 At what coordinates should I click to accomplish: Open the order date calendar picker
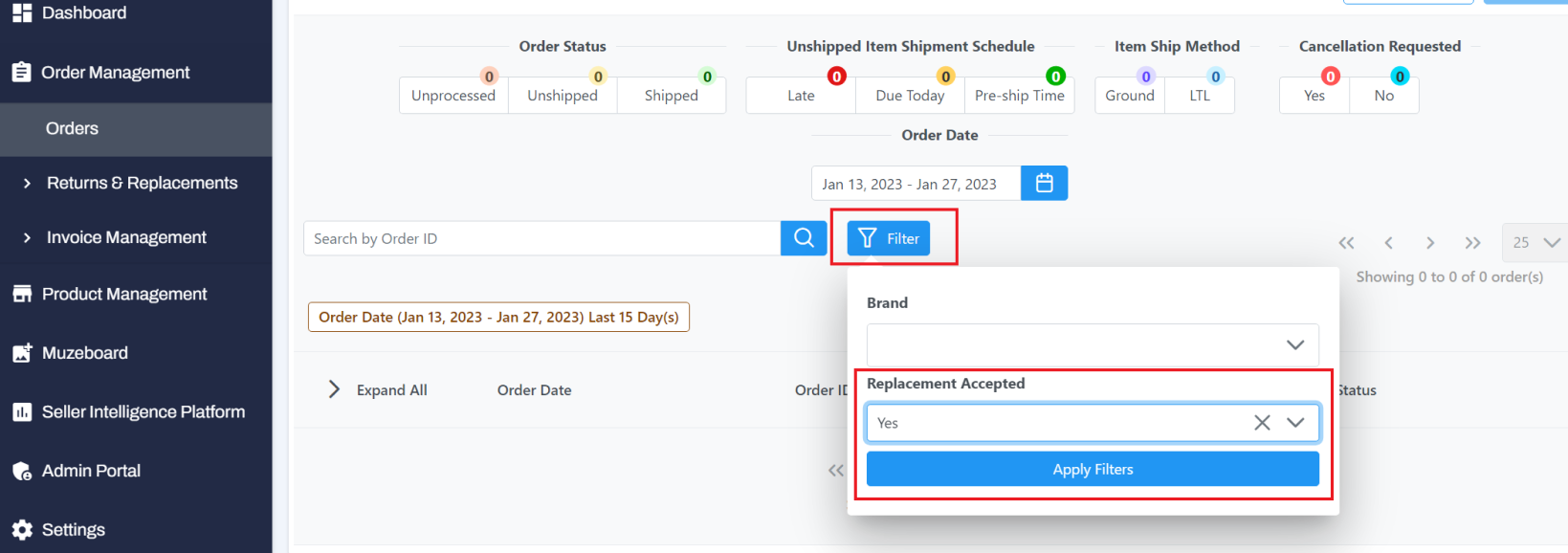(x=1045, y=183)
